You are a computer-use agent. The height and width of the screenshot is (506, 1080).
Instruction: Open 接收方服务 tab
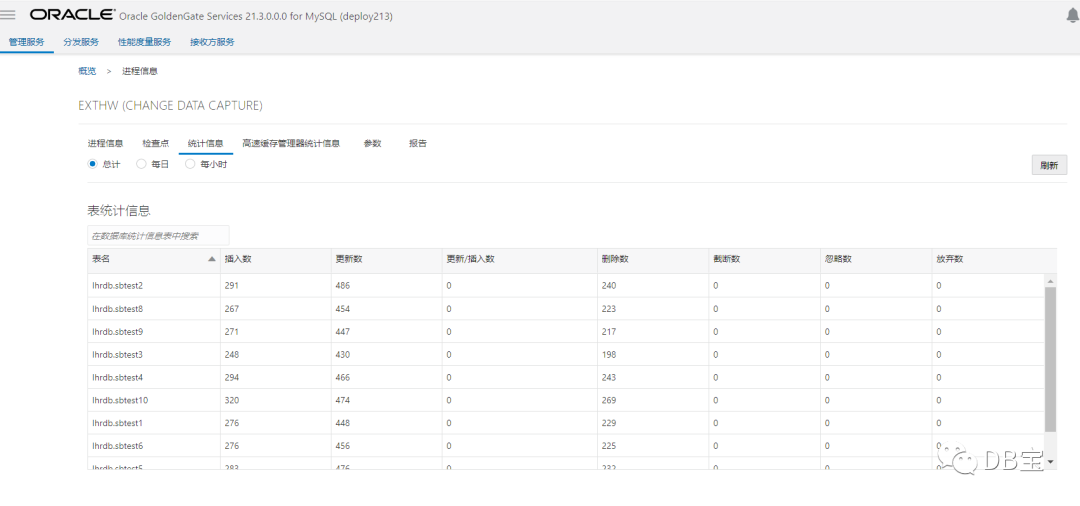[212, 42]
